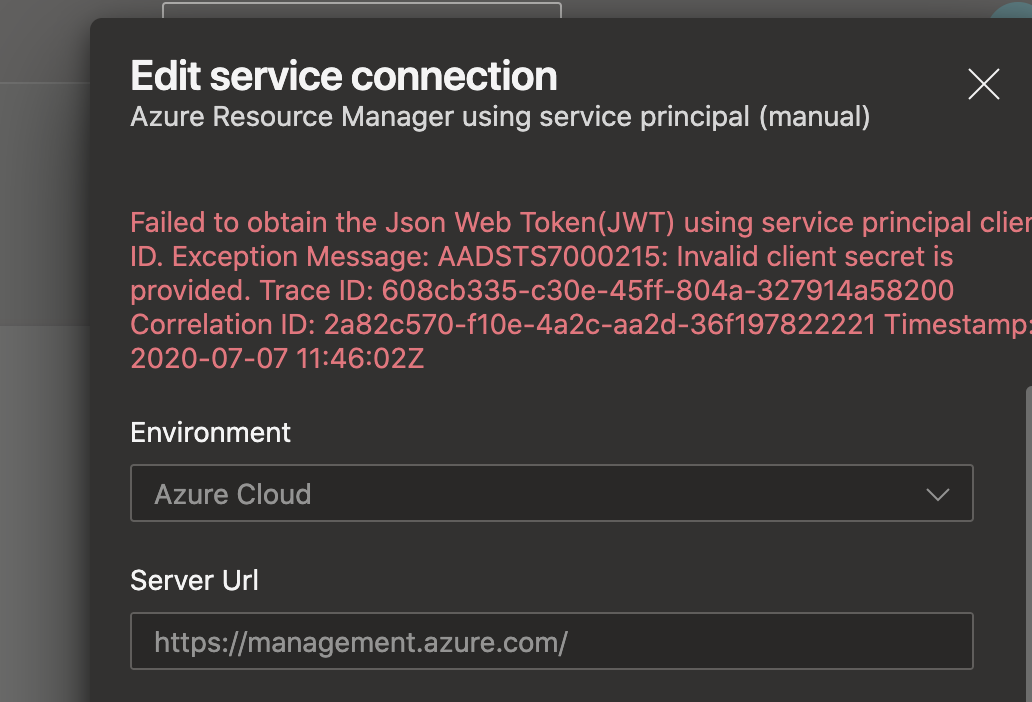Click the Server Url field label
The width and height of the screenshot is (1032, 702).
(194, 580)
